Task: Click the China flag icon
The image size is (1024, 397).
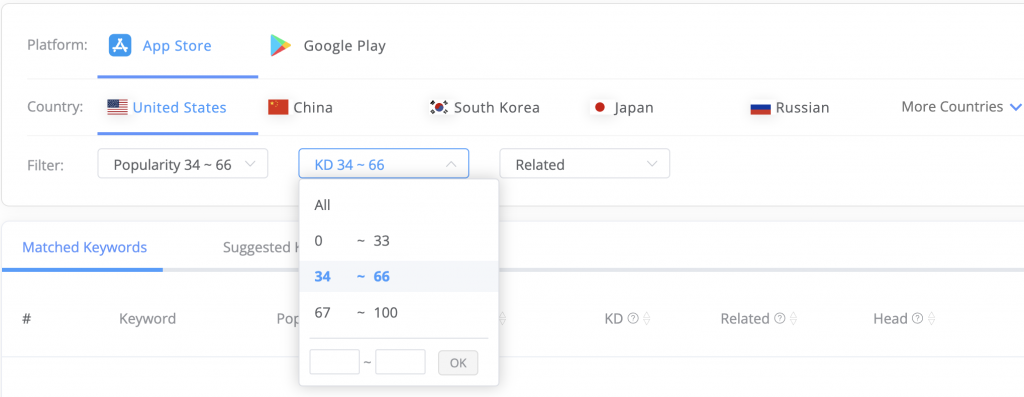Action: 278,108
